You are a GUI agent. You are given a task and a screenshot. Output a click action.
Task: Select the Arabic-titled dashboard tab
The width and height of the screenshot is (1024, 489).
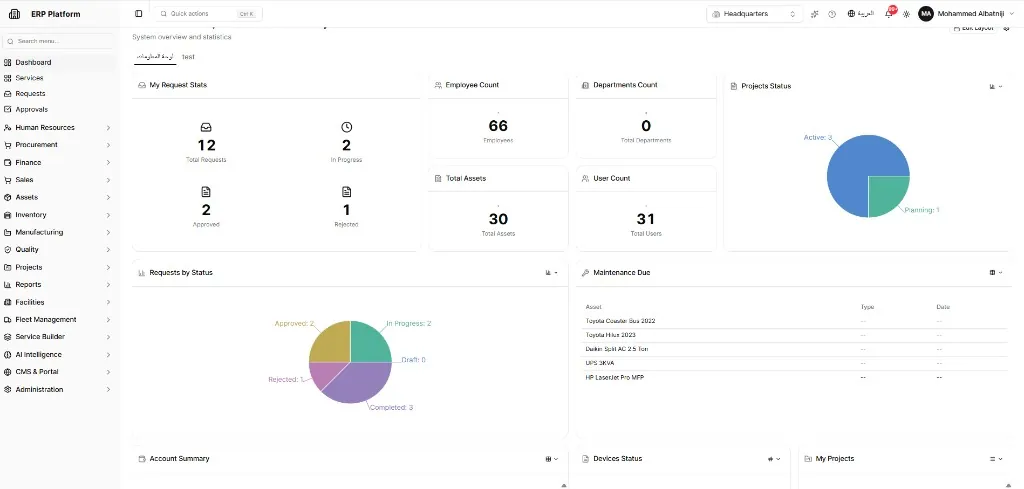pyautogui.click(x=155, y=57)
